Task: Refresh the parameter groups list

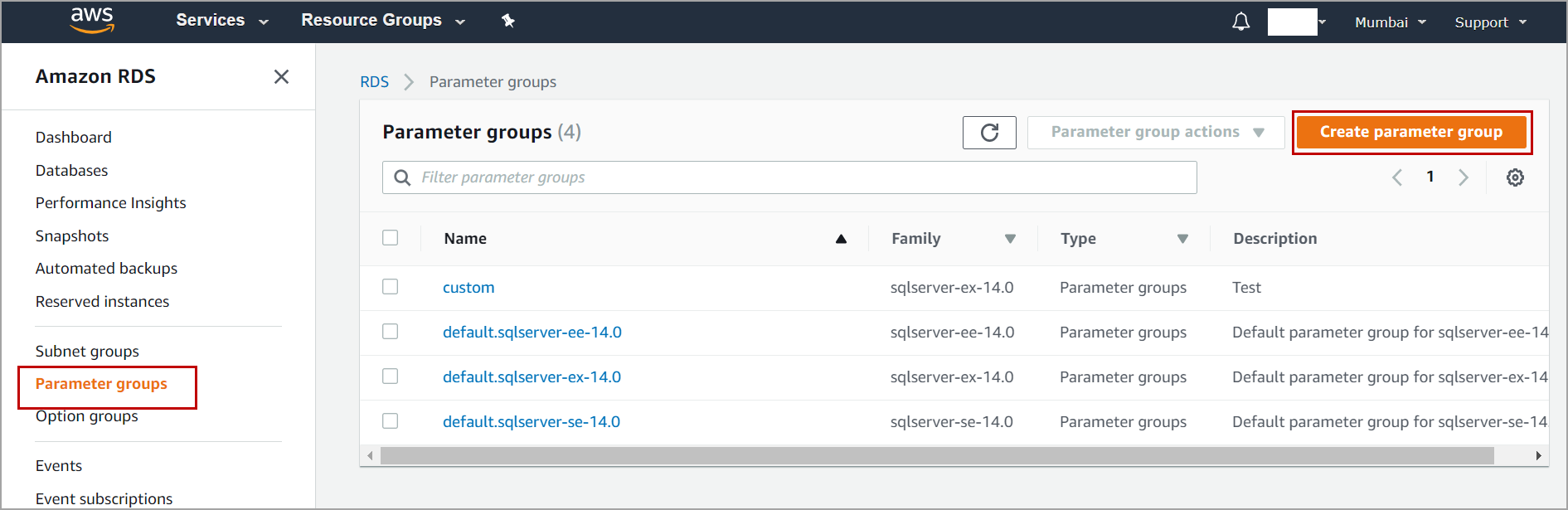Action: coord(989,133)
